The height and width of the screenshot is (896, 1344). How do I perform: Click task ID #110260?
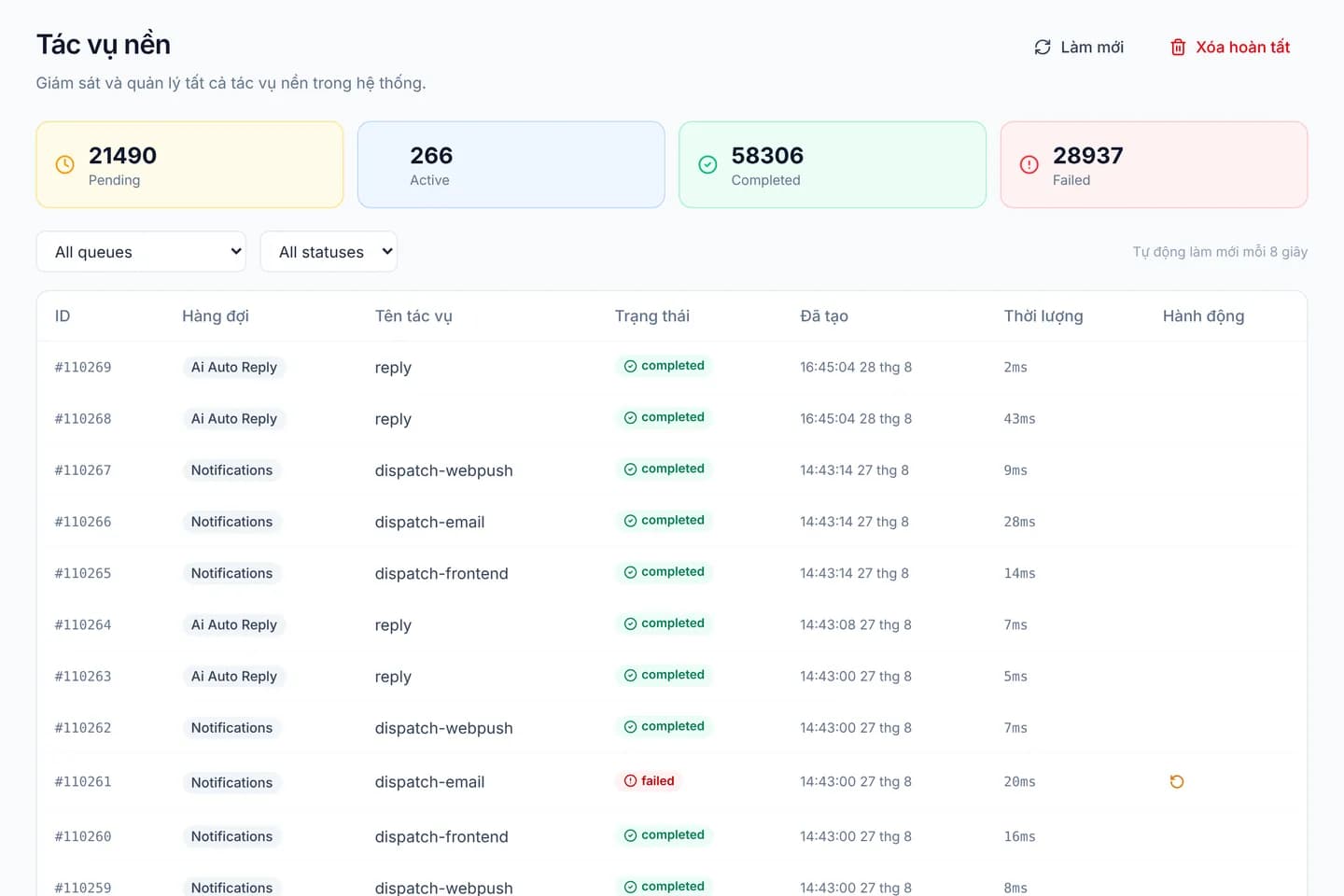pyautogui.click(x=83, y=837)
